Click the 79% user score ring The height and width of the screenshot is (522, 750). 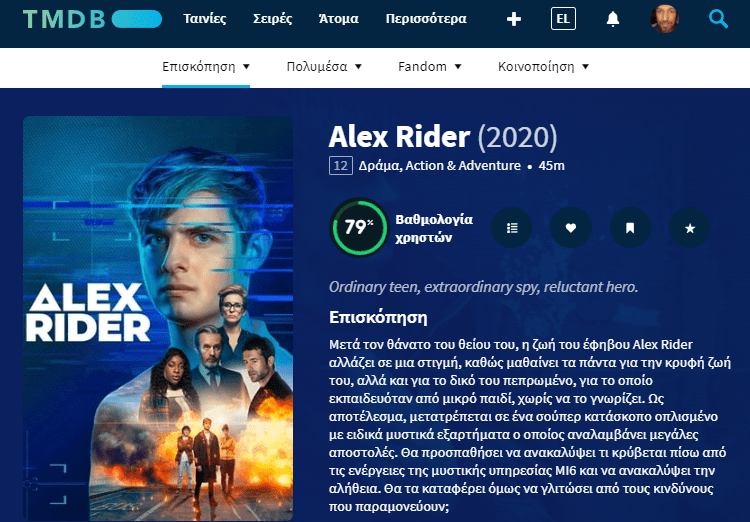[359, 227]
